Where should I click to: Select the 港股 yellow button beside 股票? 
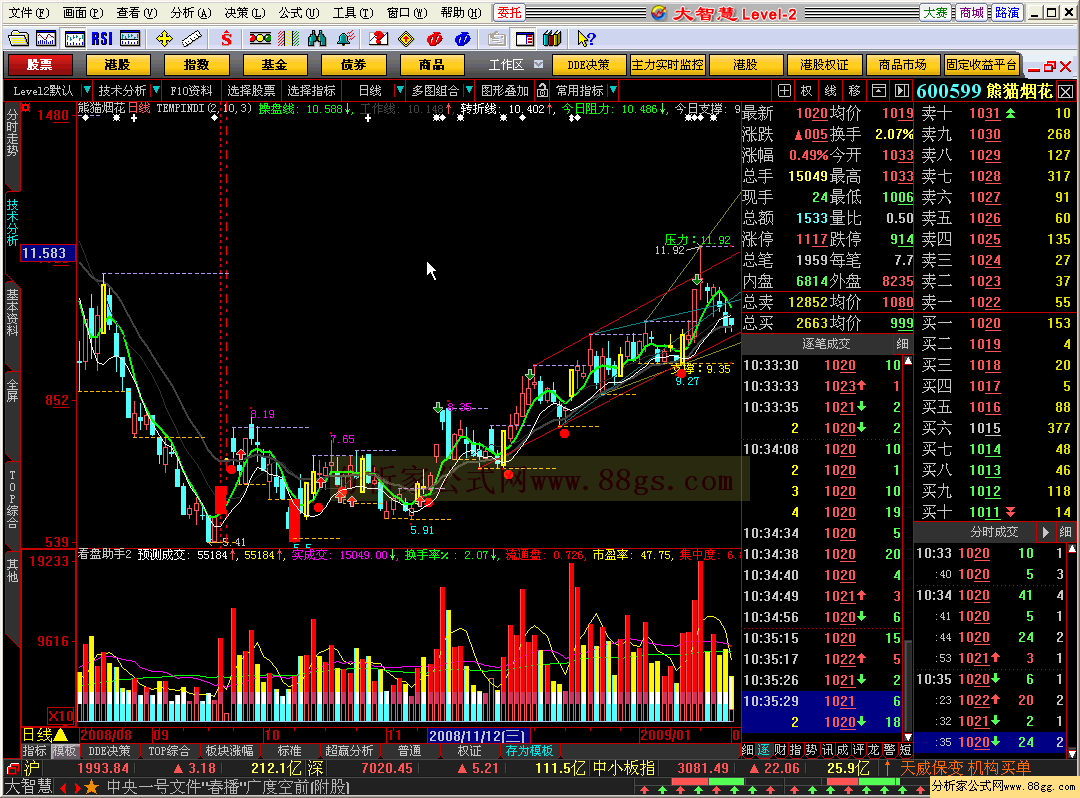118,65
